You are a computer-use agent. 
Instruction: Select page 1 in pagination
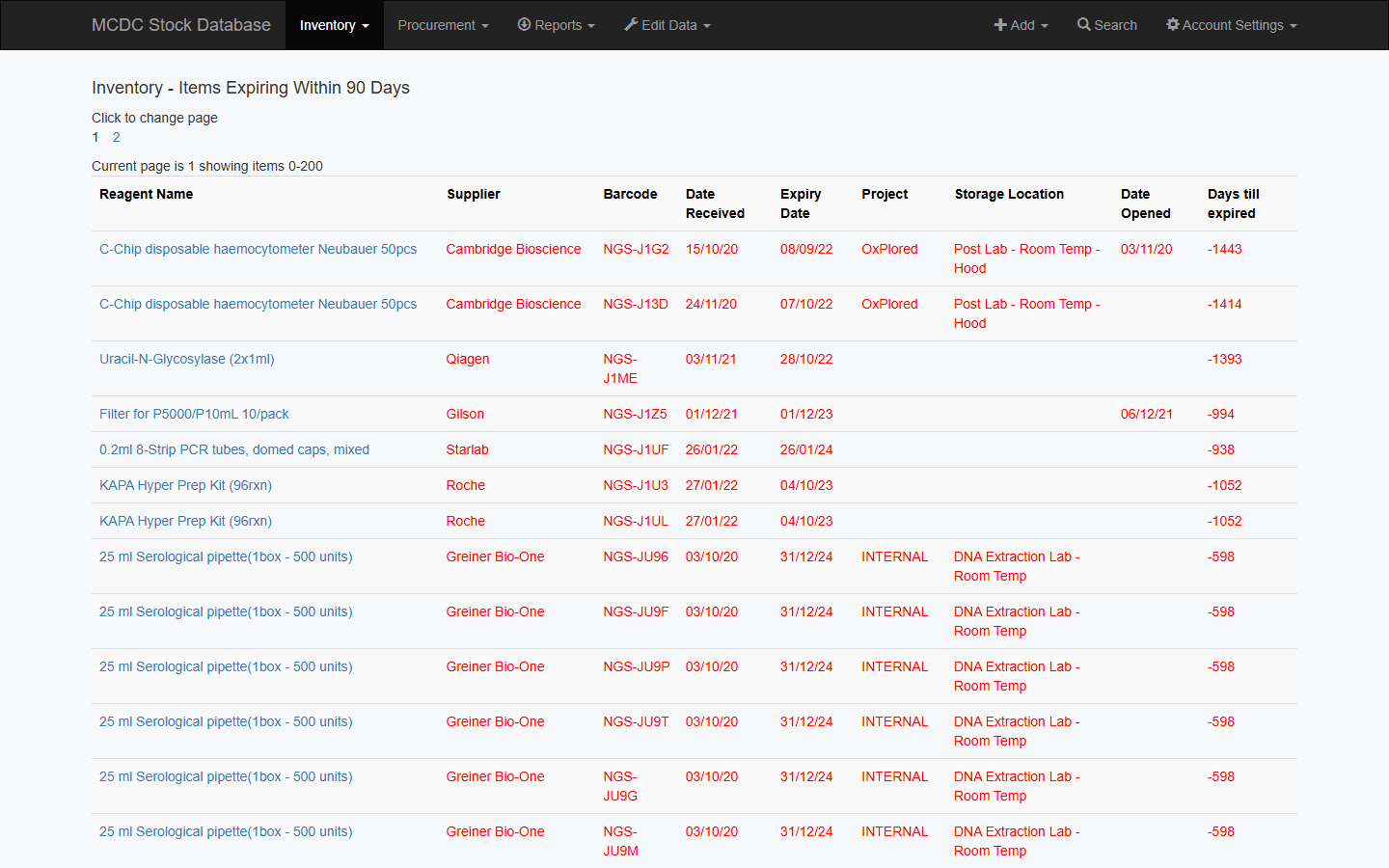coord(95,137)
